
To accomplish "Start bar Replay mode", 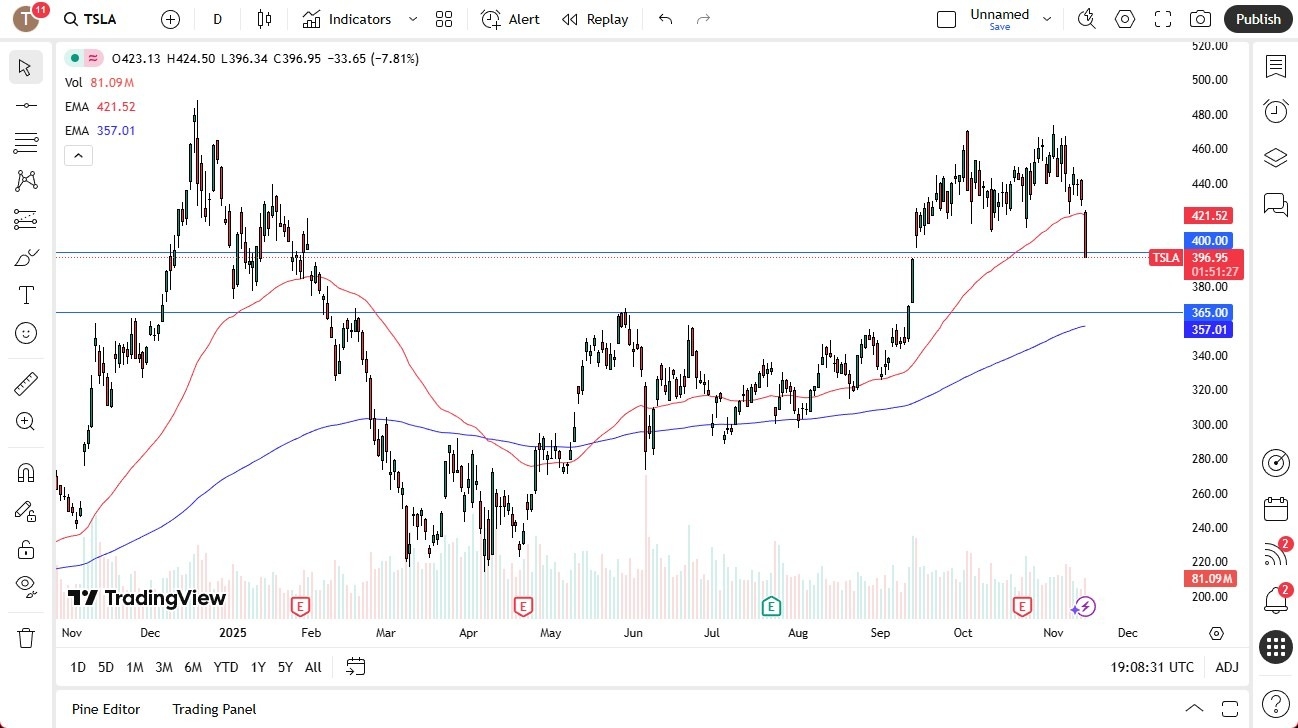I will [x=595, y=18].
